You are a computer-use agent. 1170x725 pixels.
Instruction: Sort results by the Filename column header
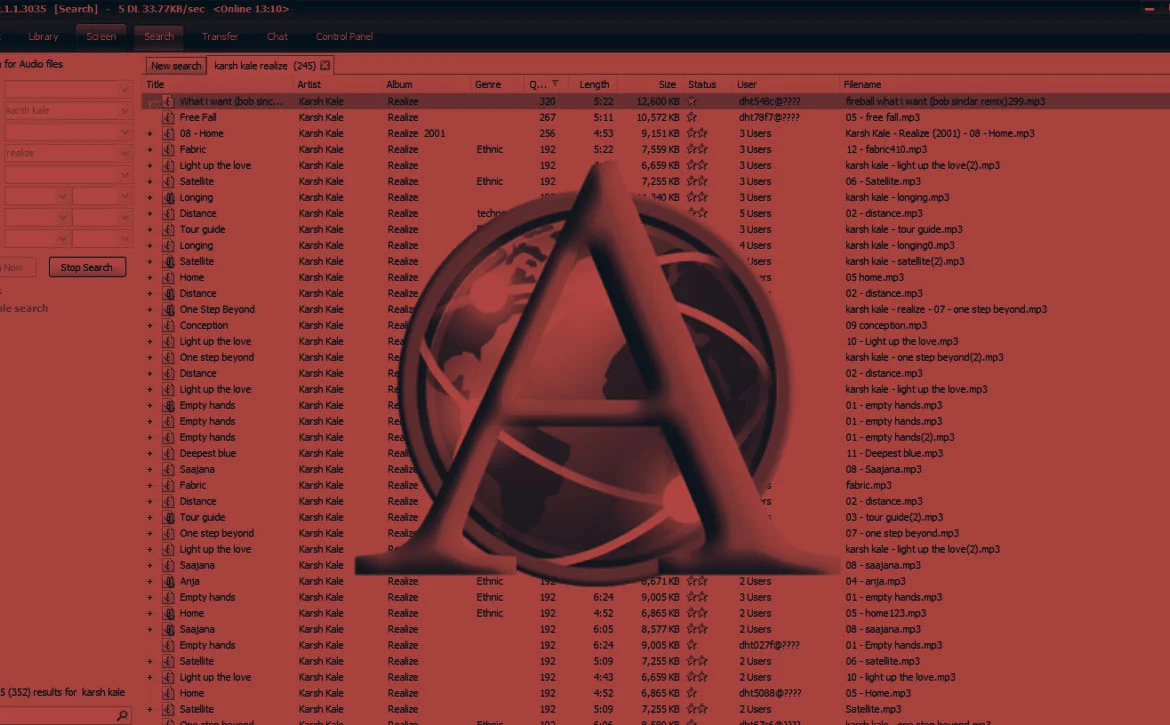point(862,84)
